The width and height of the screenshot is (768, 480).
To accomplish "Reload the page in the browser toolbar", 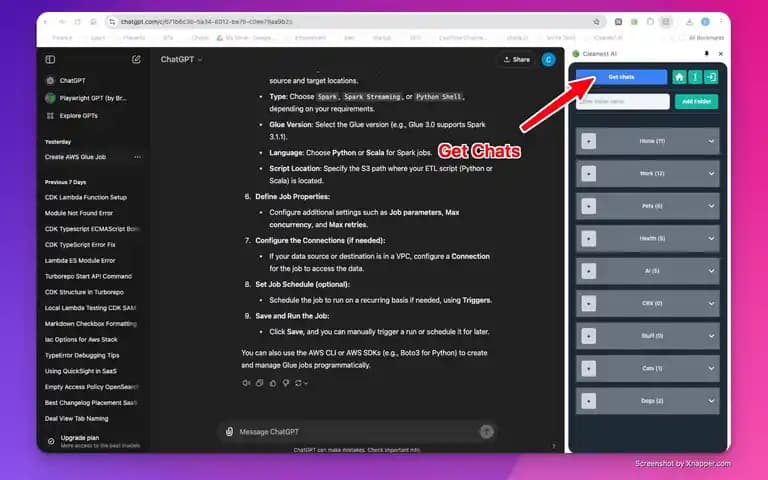I will tap(77, 22).
